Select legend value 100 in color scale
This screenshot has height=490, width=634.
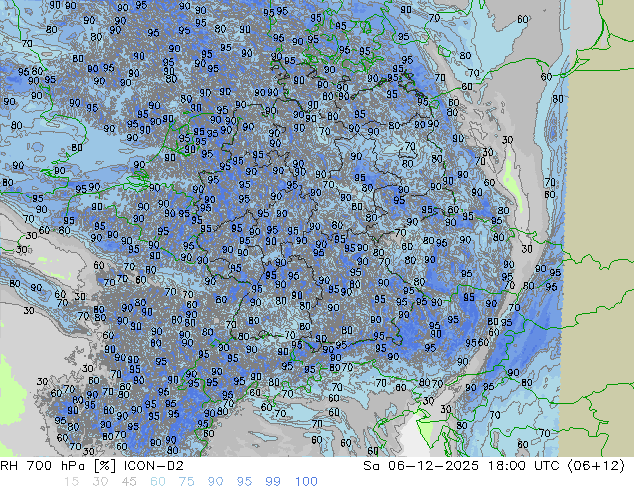click(306, 482)
